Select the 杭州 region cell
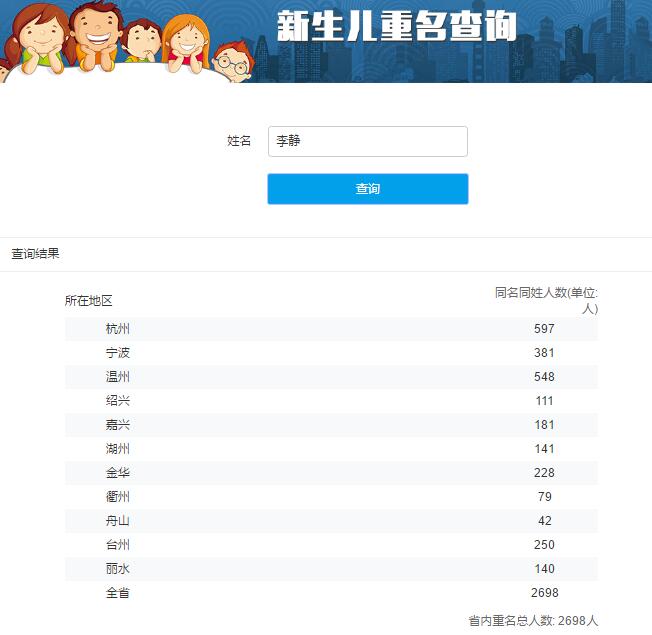Viewport: 652px width, 635px height. (x=118, y=329)
